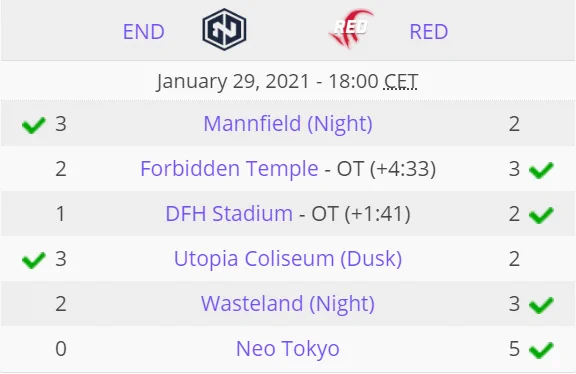
Task: Open the Mannfield (Night) map link
Action: click(x=288, y=123)
